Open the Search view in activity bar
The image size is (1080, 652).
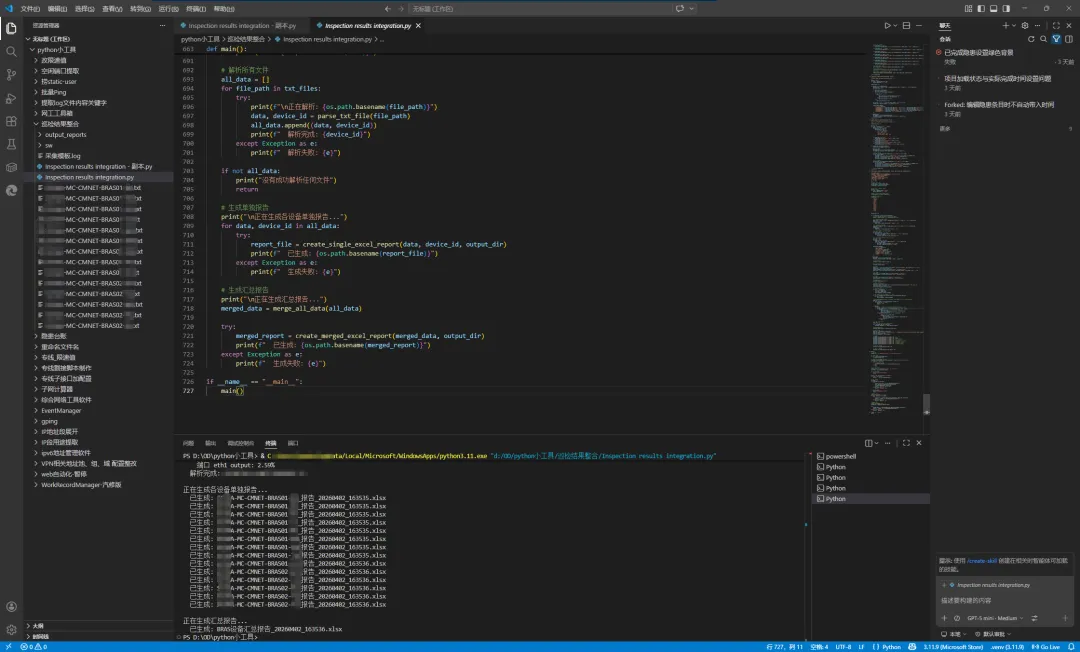11,51
